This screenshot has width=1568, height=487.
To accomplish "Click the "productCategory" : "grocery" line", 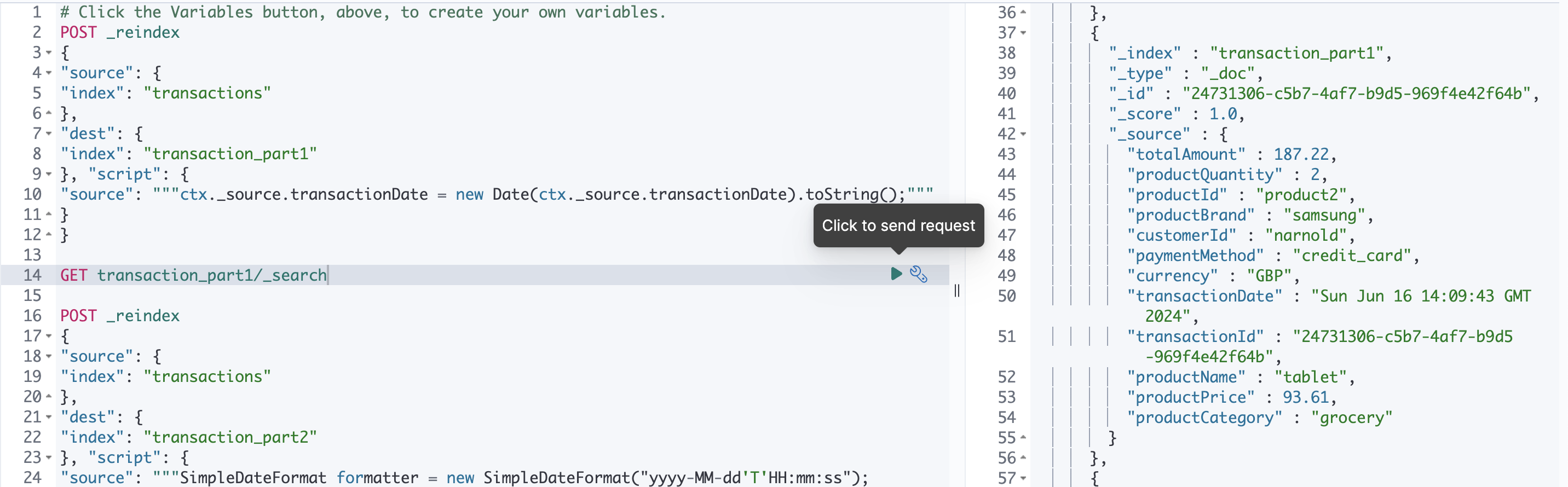I will 1259,417.
